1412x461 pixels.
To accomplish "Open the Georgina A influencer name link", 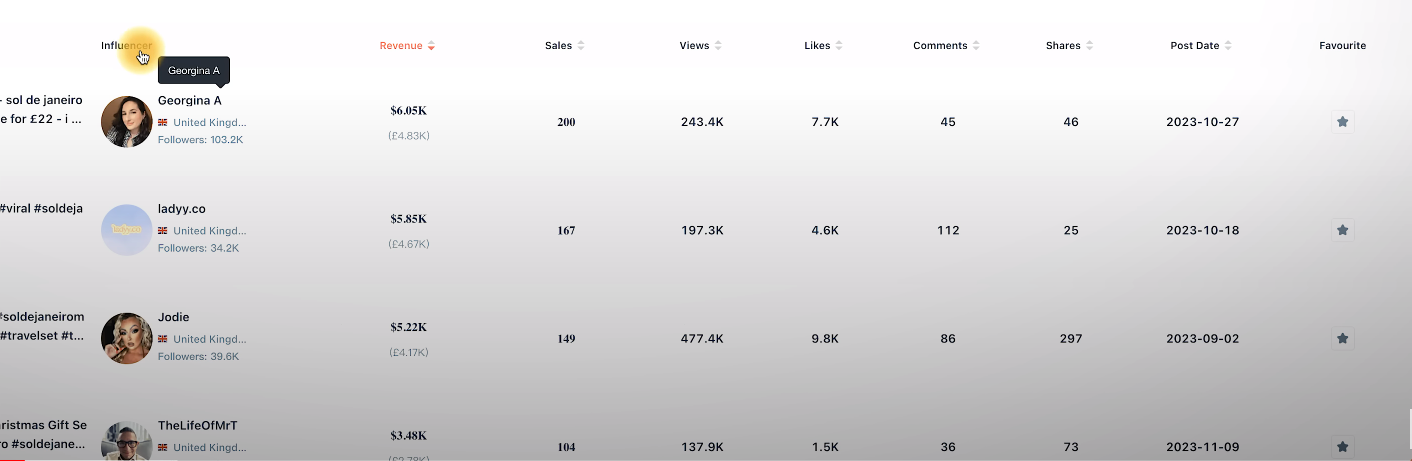I will point(190,101).
